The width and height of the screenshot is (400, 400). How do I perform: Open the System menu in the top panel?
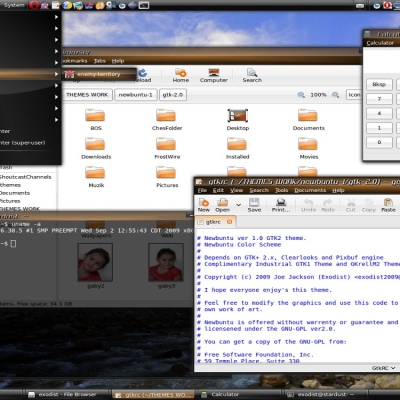click(13, 5)
